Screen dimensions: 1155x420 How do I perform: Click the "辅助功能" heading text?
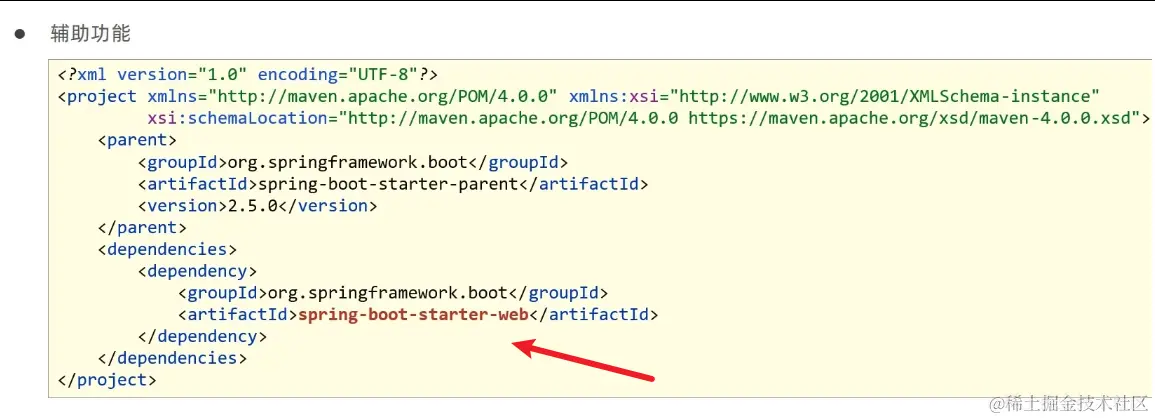91,34
